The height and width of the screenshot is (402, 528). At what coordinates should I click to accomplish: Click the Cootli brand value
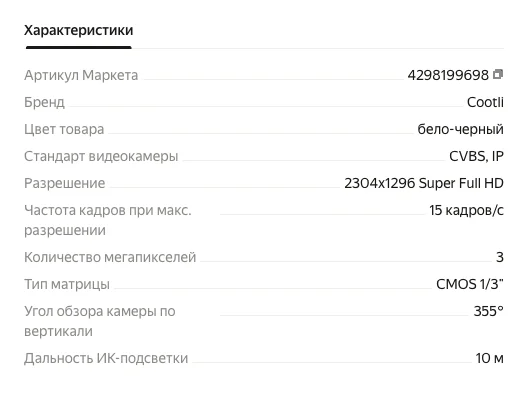(x=485, y=102)
